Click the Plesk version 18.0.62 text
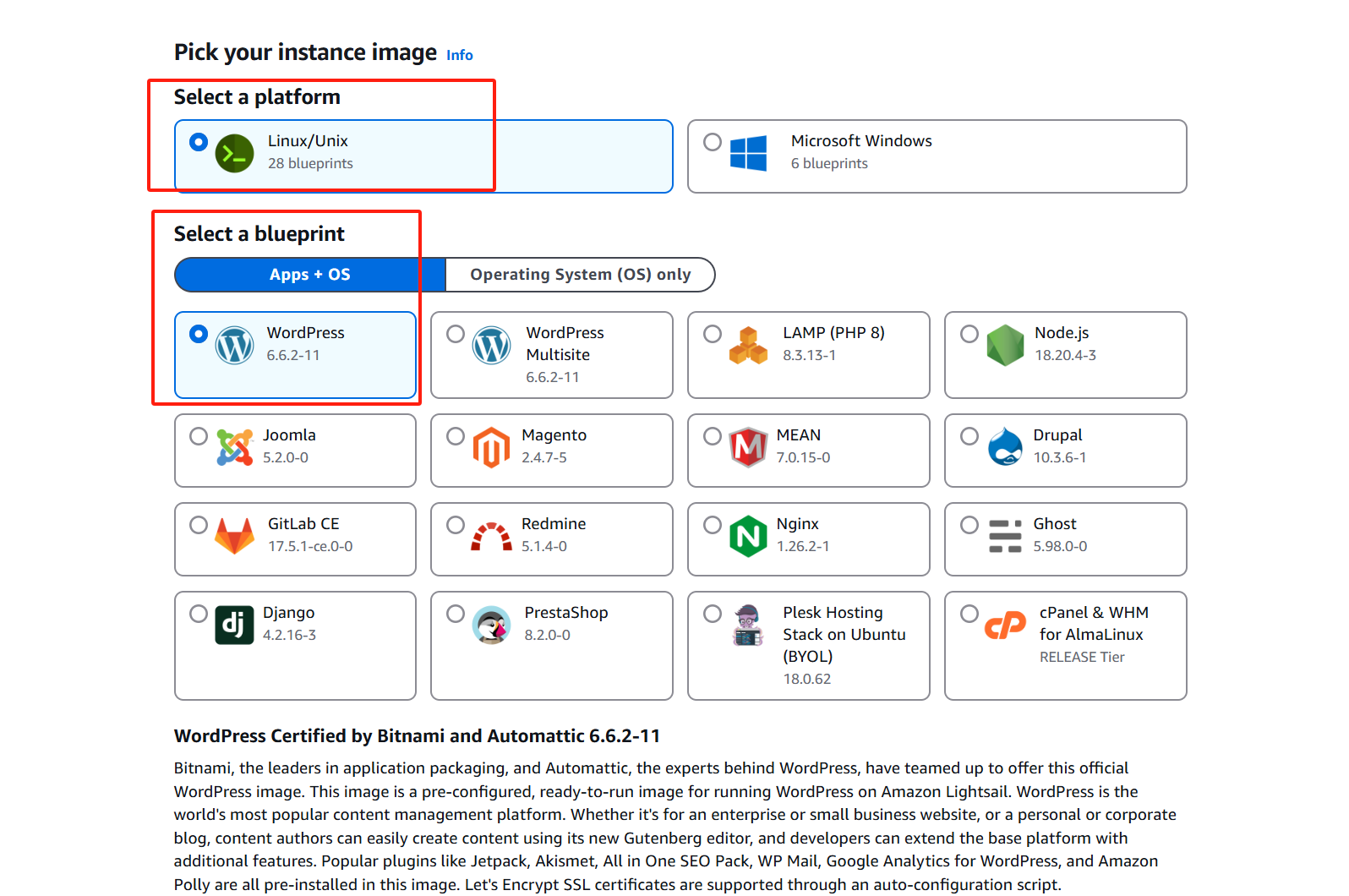Viewport: 1349px width, 896px height. (806, 679)
